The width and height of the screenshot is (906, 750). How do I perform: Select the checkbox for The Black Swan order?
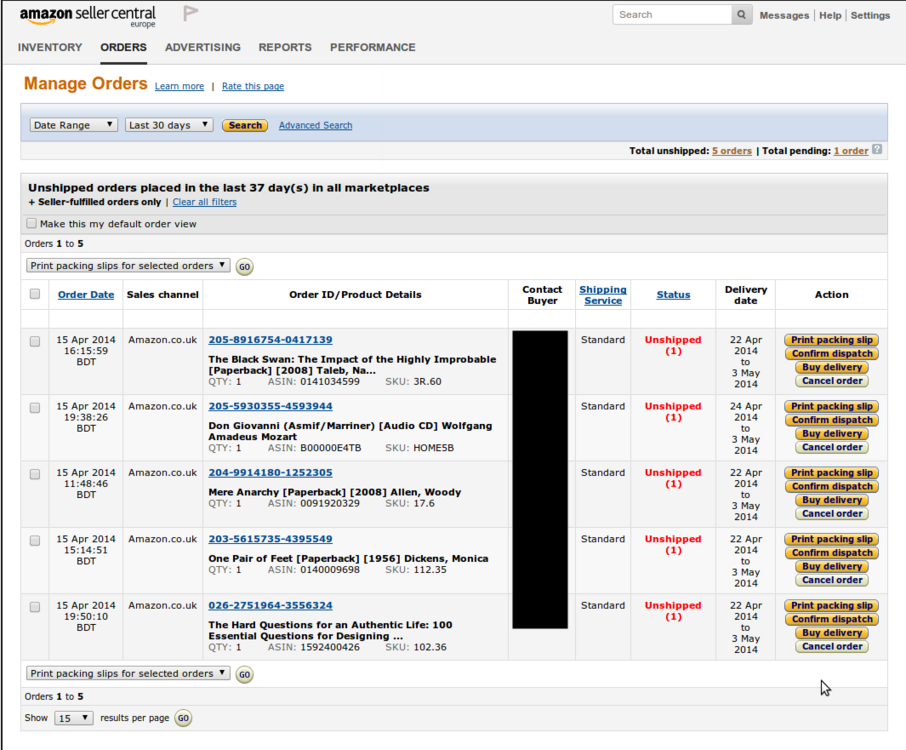click(x=35, y=341)
